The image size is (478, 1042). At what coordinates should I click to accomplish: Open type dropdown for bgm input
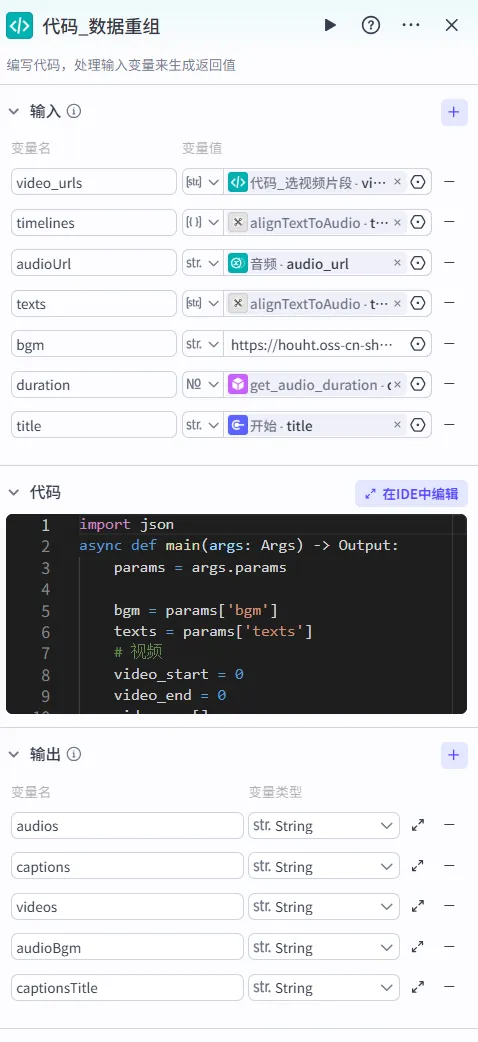[203, 344]
